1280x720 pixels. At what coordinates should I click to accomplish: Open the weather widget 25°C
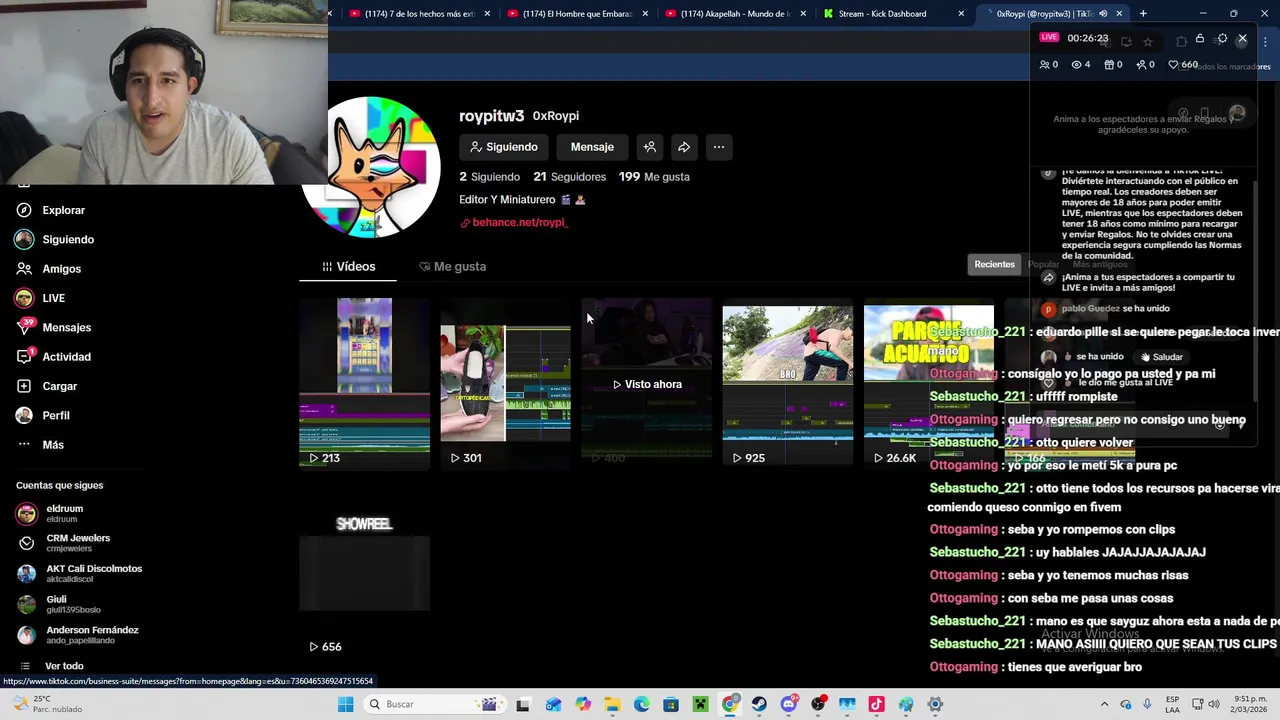click(x=46, y=704)
